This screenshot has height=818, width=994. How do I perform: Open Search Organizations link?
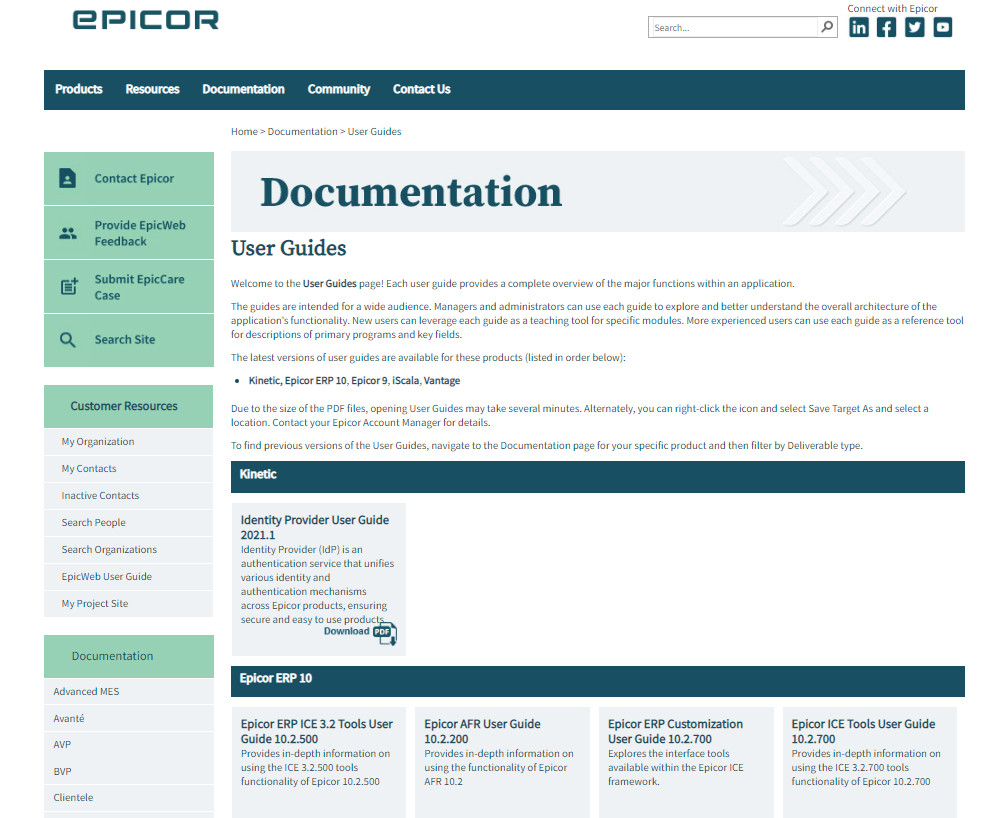point(109,549)
